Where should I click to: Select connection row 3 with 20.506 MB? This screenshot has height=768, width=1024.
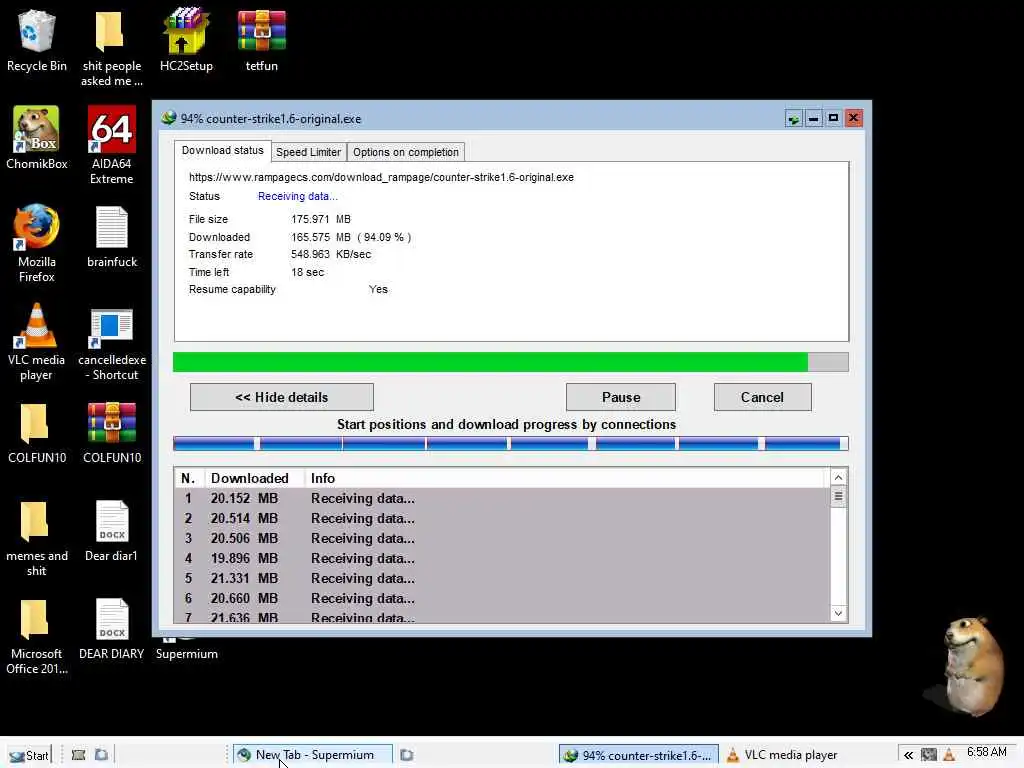[x=502, y=538]
